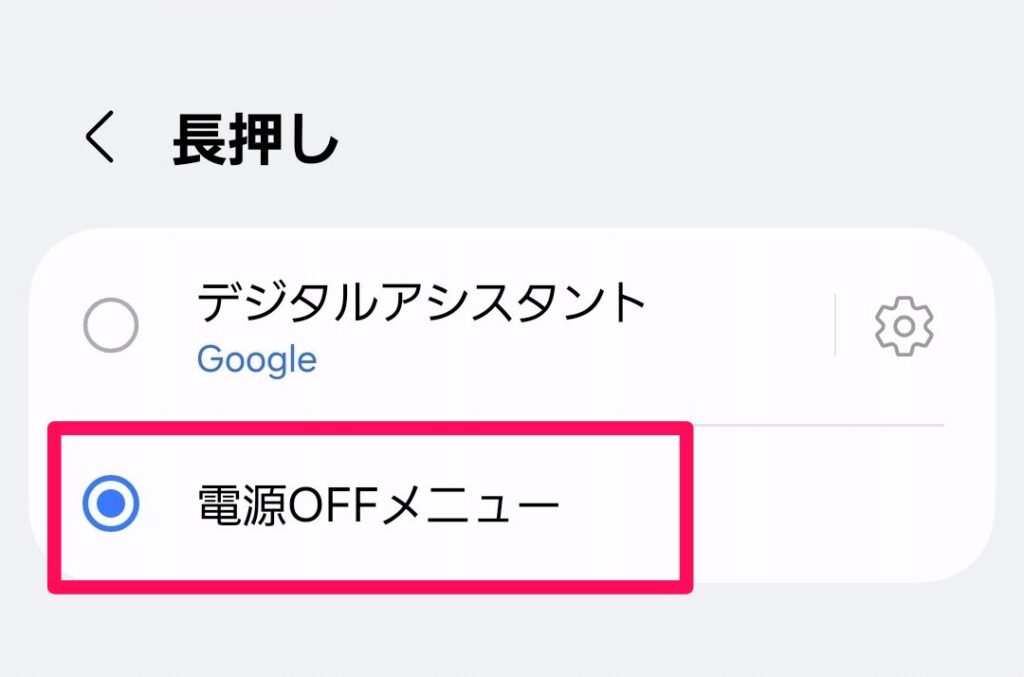1024x677 pixels.
Task: Tap the デジタルアシスタント label text
Action: pyautogui.click(x=422, y=302)
